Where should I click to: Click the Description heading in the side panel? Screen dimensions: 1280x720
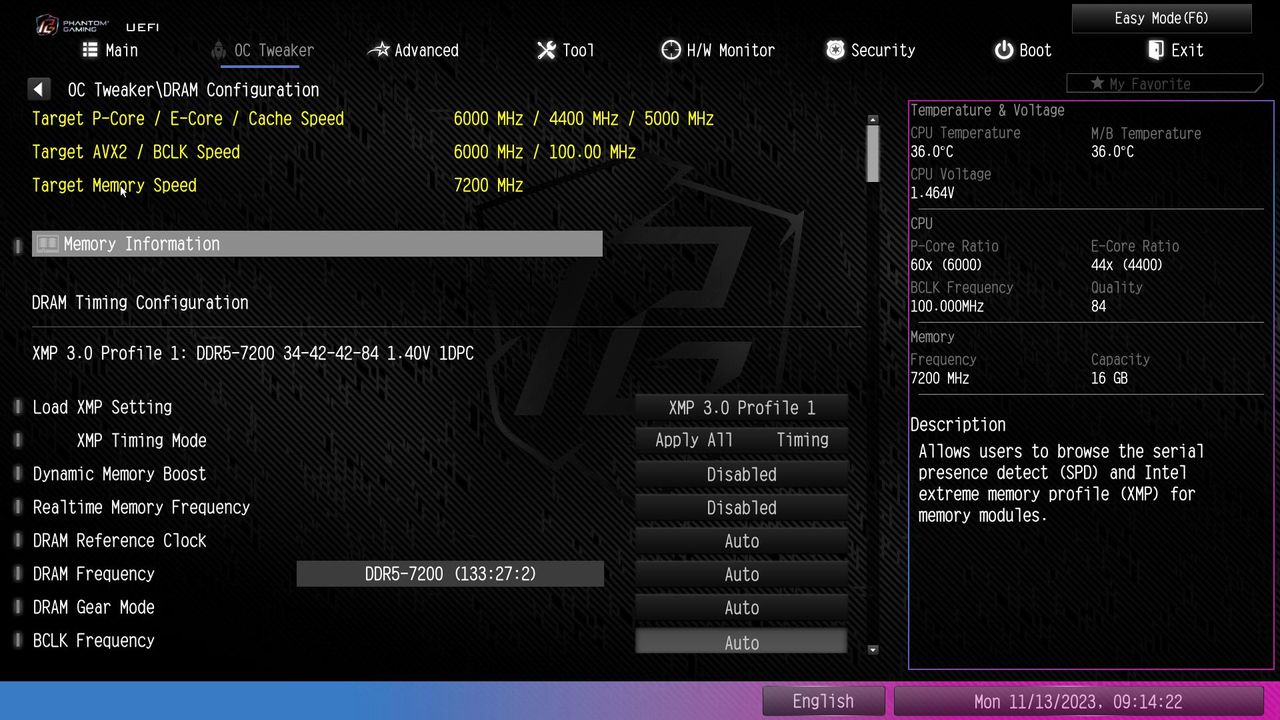pyautogui.click(x=958, y=424)
